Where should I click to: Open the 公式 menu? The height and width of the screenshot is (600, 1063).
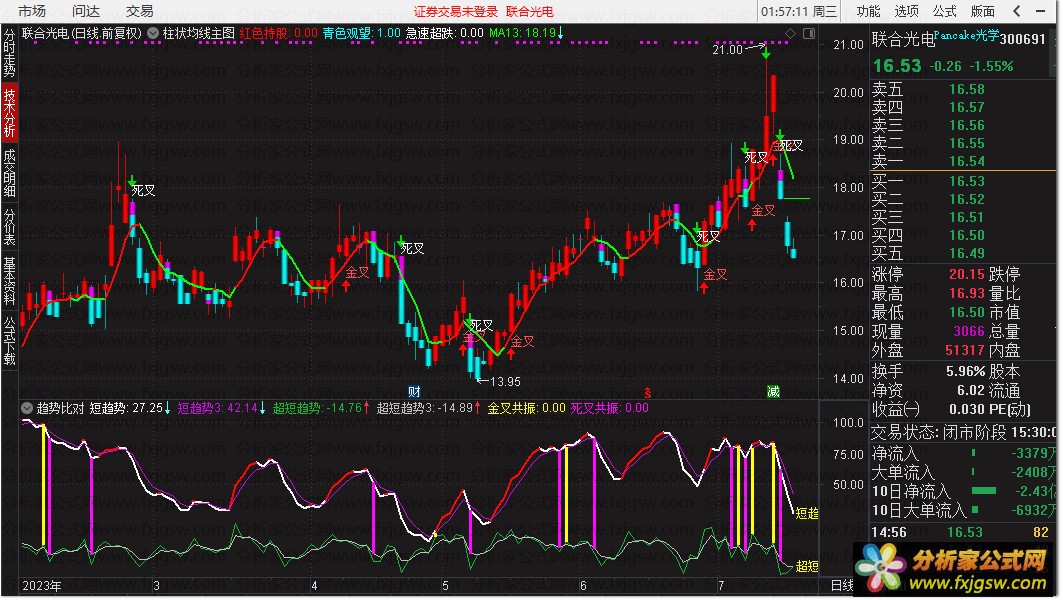[944, 11]
